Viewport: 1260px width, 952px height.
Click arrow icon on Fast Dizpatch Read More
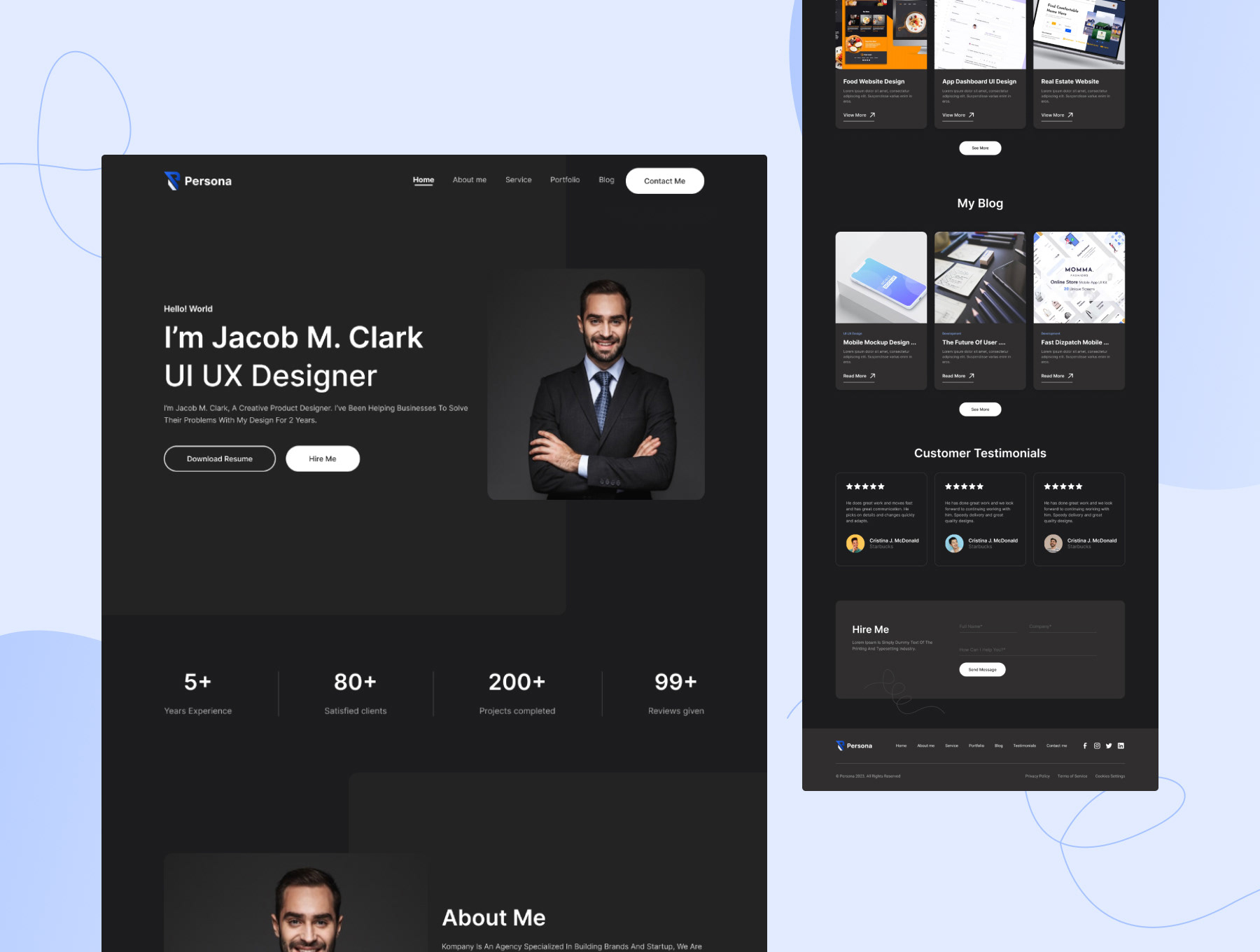[x=1070, y=376]
